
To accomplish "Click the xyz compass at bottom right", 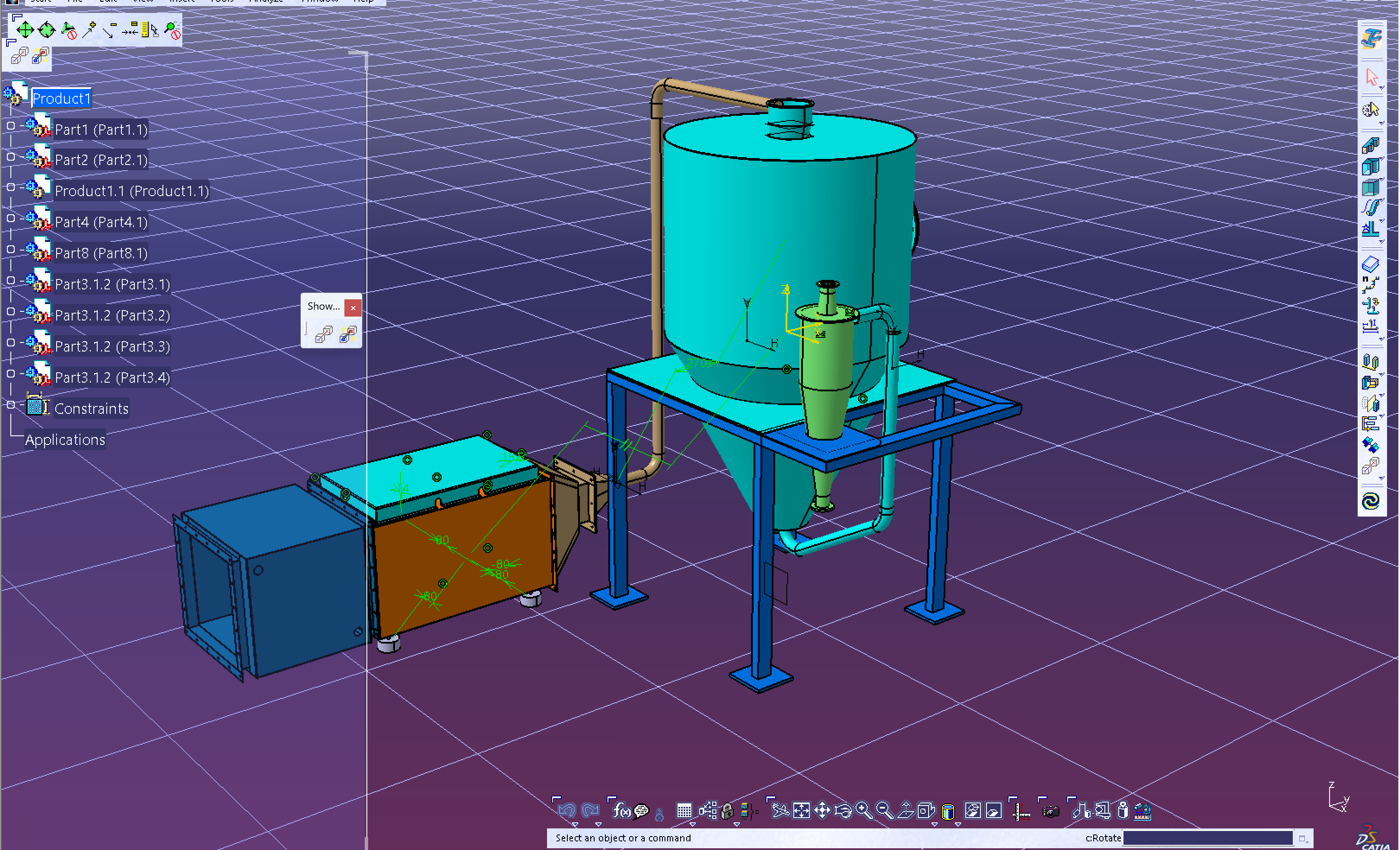I will [1338, 798].
